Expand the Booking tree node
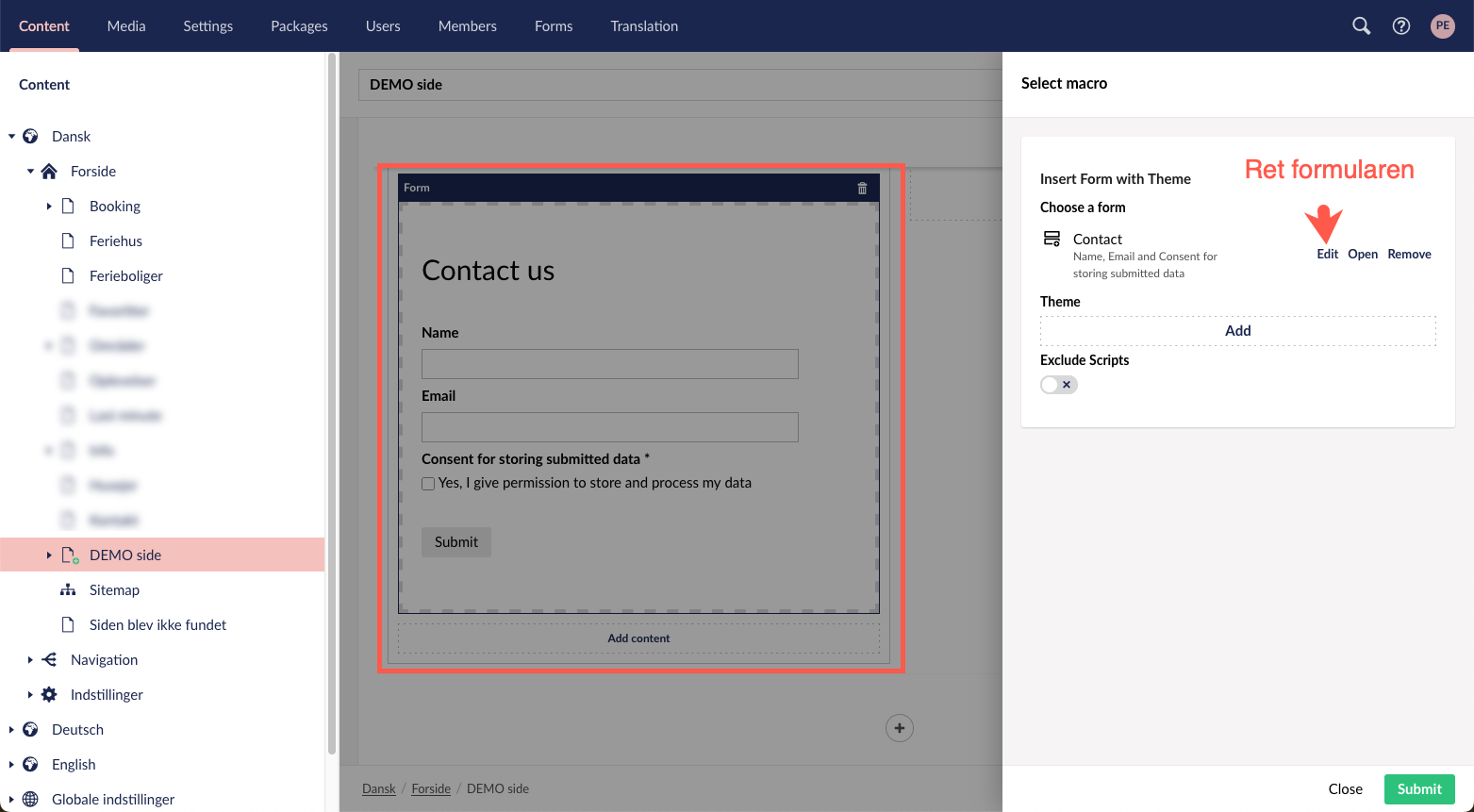Image resolution: width=1474 pixels, height=812 pixels. (x=49, y=206)
